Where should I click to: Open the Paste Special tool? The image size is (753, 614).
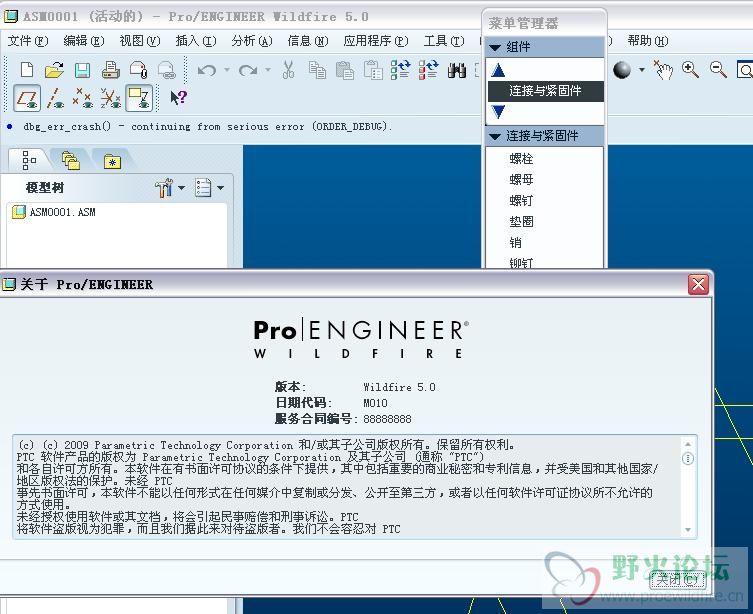[x=373, y=70]
